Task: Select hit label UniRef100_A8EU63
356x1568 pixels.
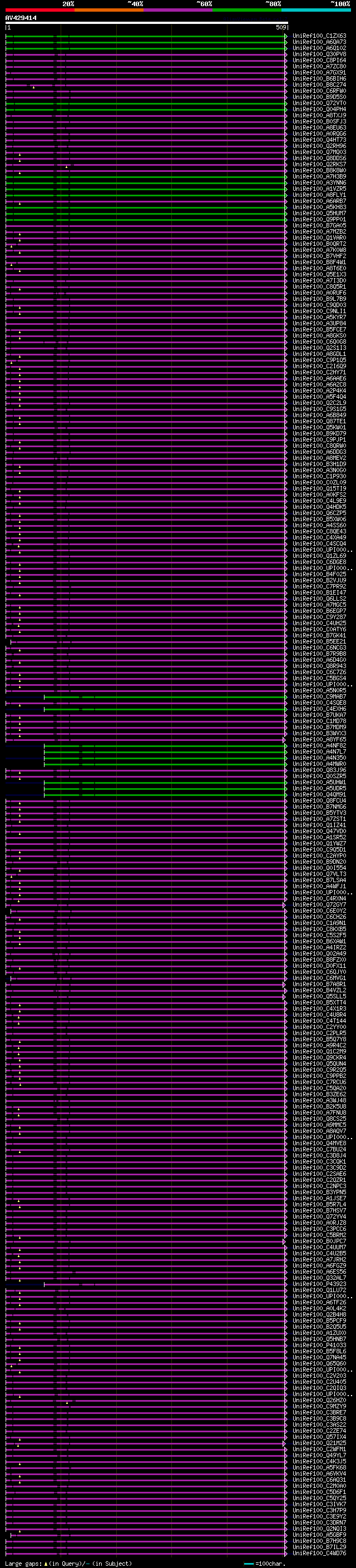Action: tap(319, 128)
